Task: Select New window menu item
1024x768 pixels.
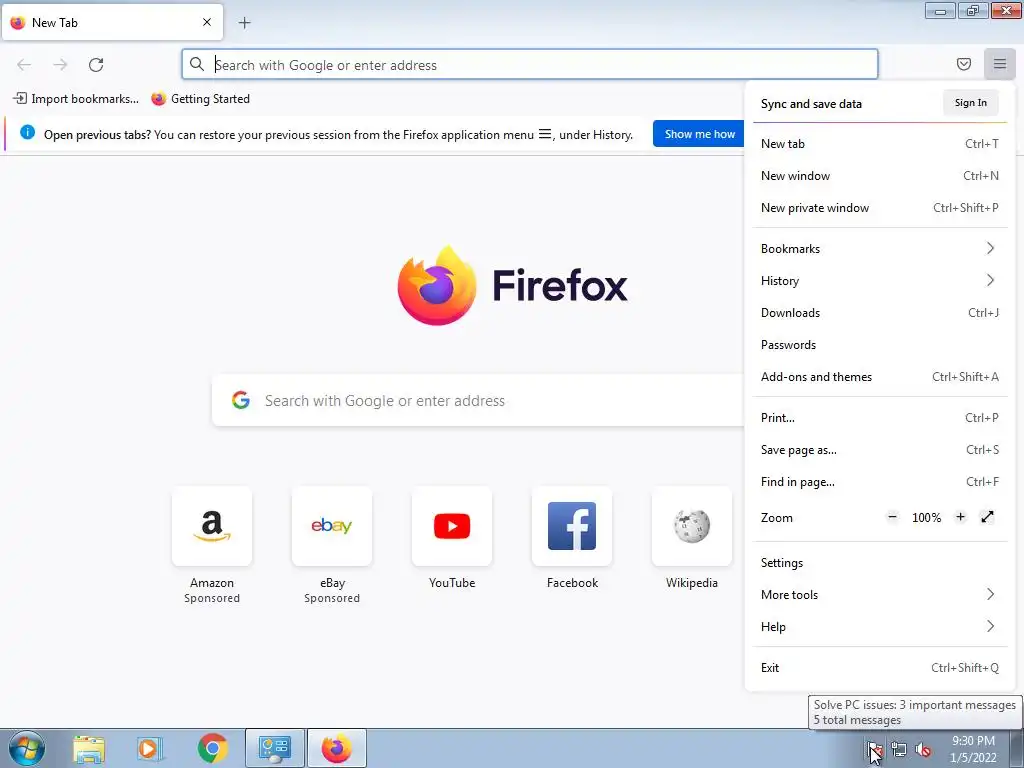Action: point(879,176)
